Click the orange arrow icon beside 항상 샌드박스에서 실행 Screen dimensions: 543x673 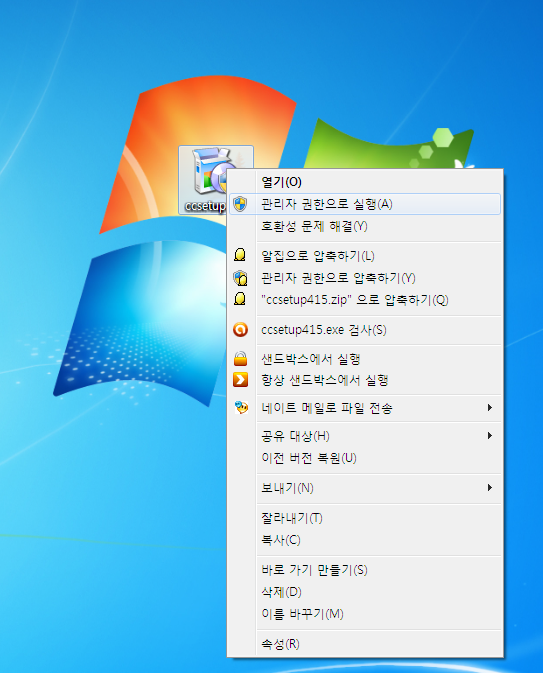(240, 380)
